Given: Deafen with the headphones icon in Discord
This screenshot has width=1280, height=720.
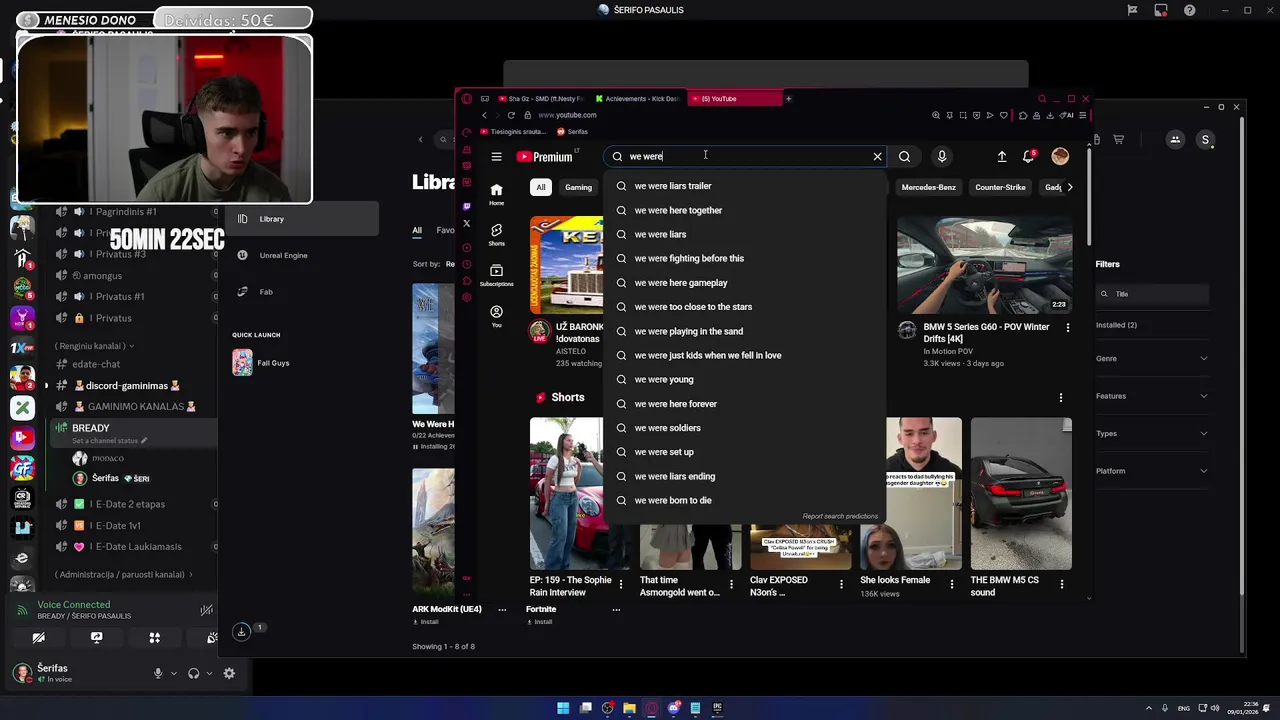Looking at the screenshot, I should click(x=193, y=674).
